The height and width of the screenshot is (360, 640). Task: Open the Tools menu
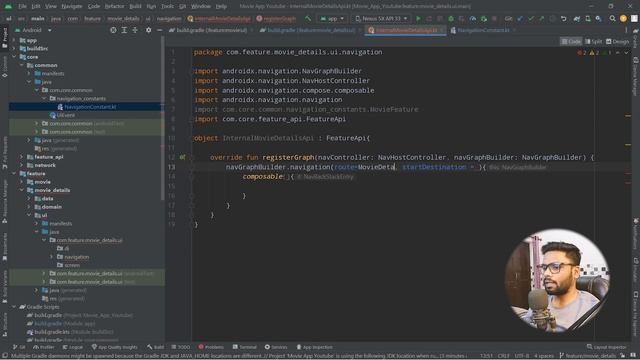(167, 6)
